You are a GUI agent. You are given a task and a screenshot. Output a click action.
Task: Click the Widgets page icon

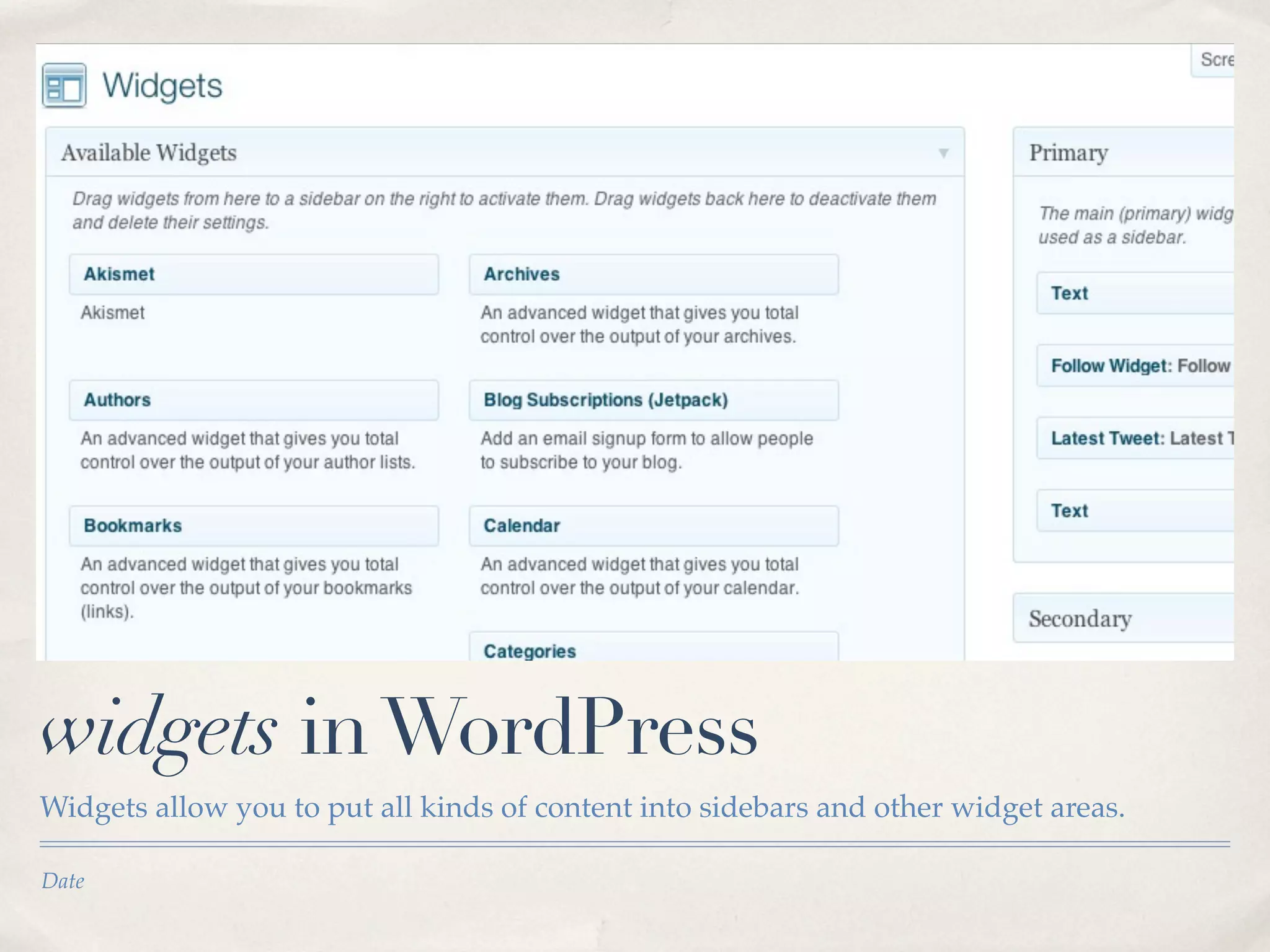click(x=64, y=85)
